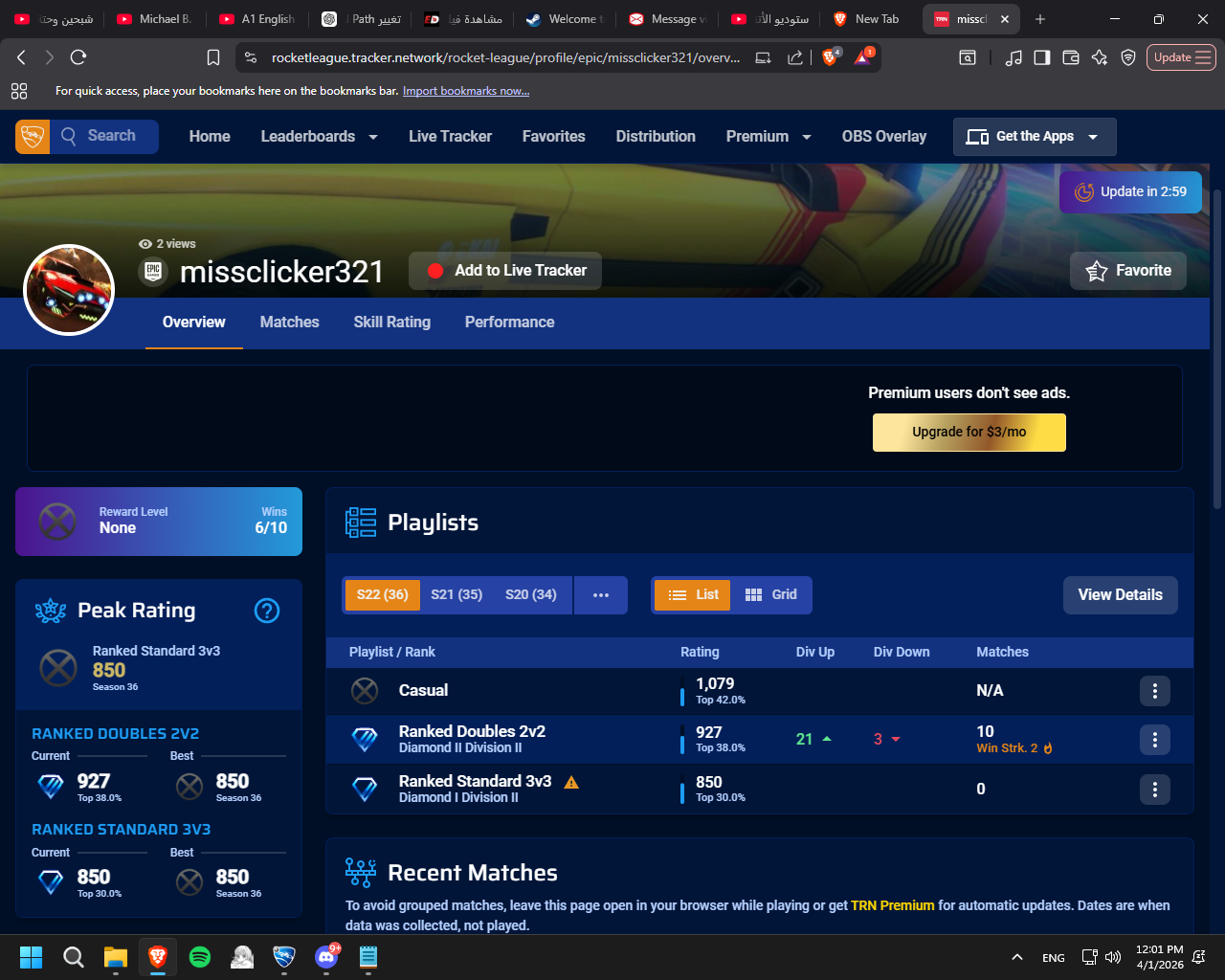Open the Distribution nav item
This screenshot has width=1225, height=980.
[x=656, y=137]
